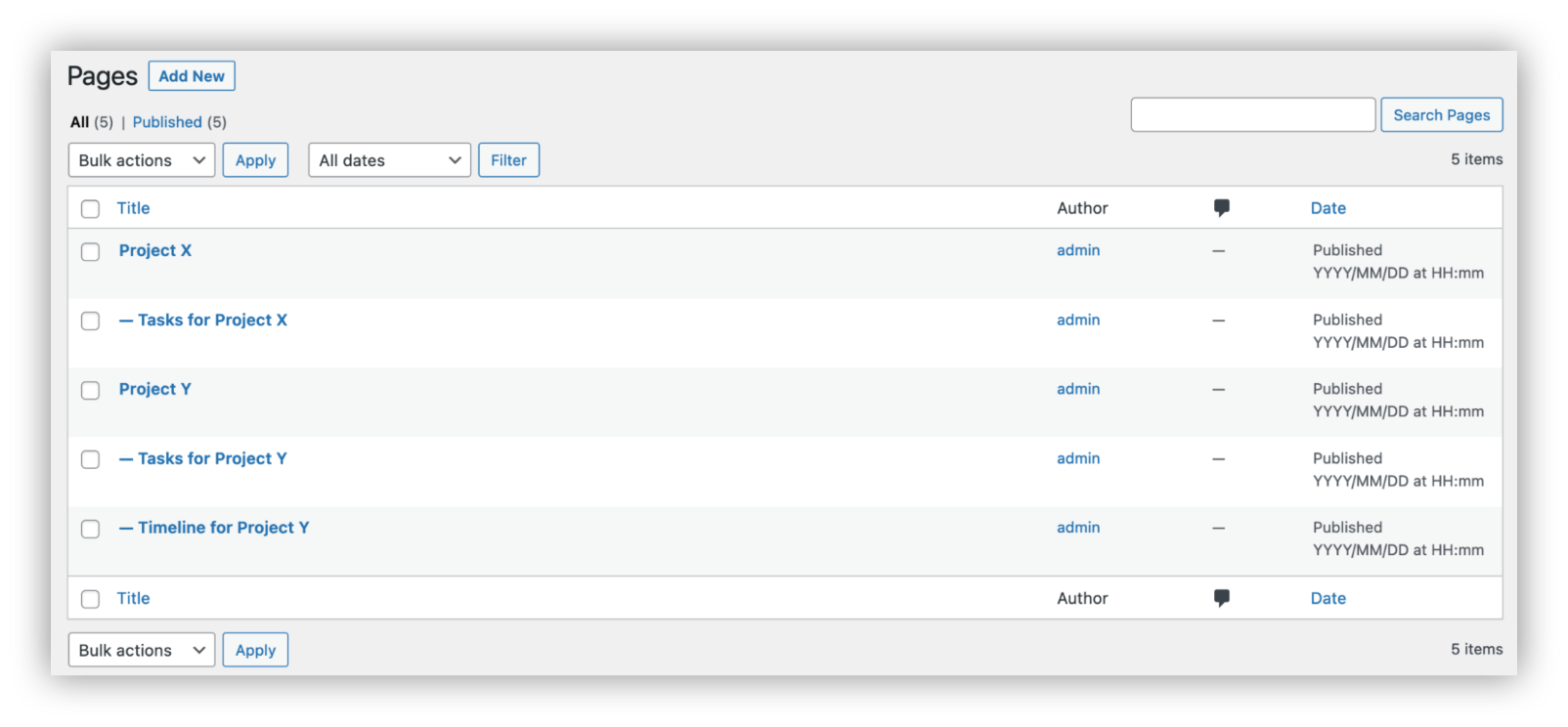Open the Timeline for Project Y page
1568x727 pixels.
tap(214, 528)
